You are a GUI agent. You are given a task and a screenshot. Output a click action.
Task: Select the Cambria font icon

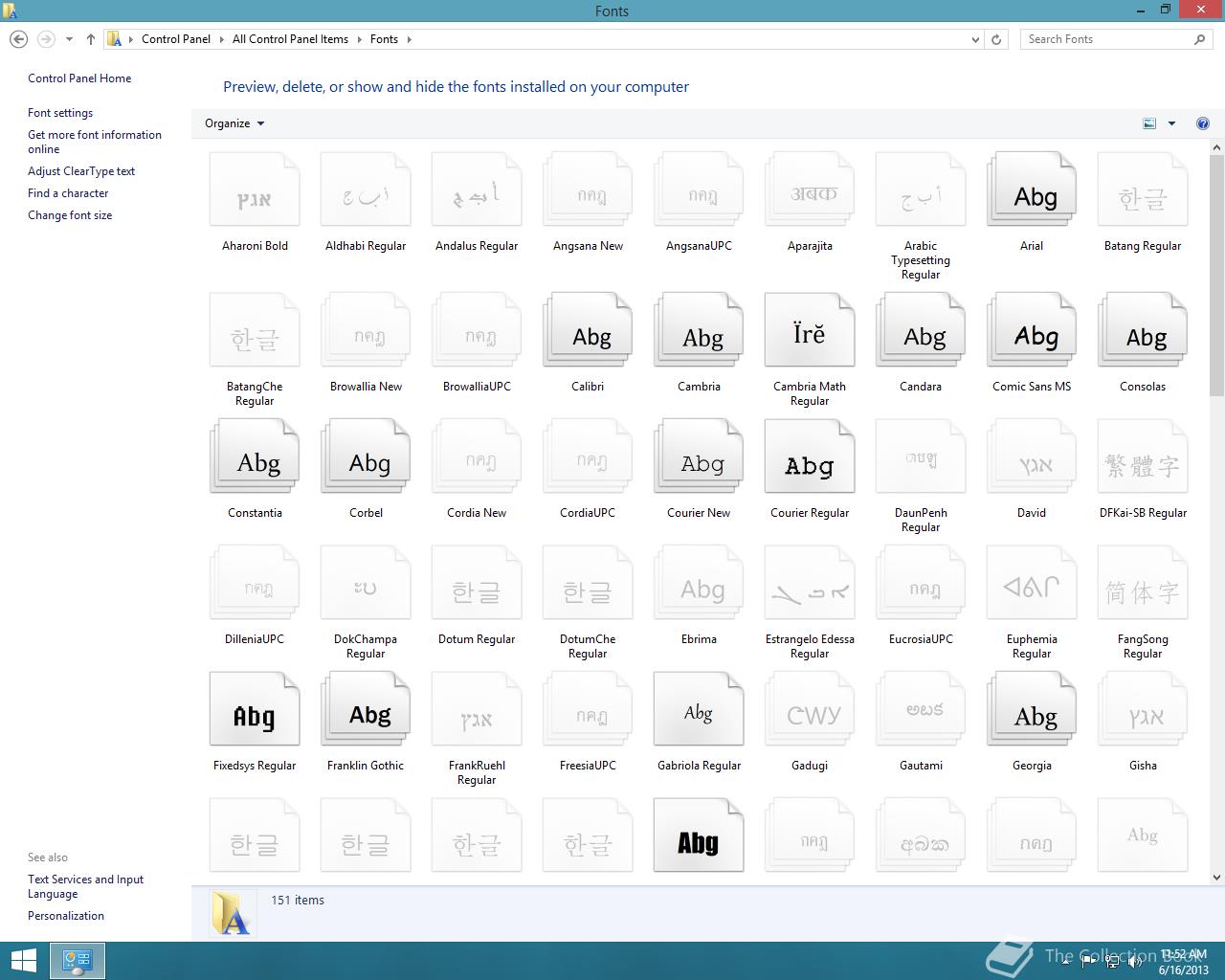[699, 330]
